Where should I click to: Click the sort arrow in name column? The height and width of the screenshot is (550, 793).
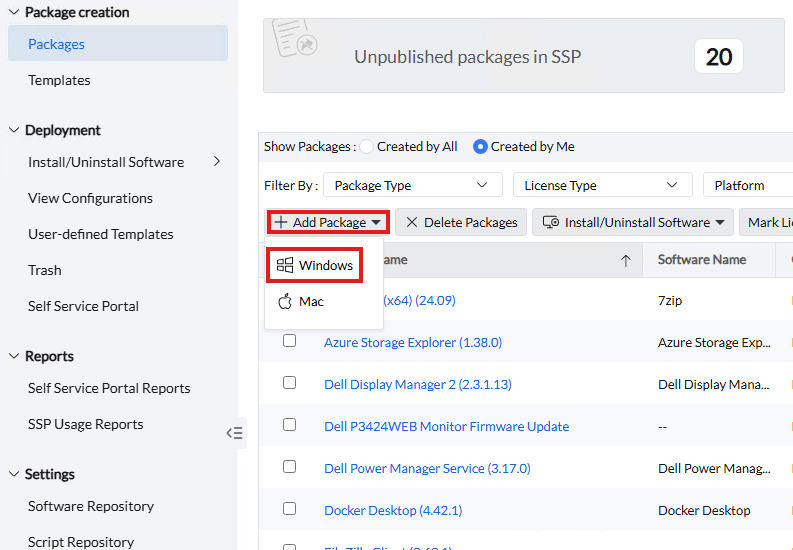click(x=626, y=260)
